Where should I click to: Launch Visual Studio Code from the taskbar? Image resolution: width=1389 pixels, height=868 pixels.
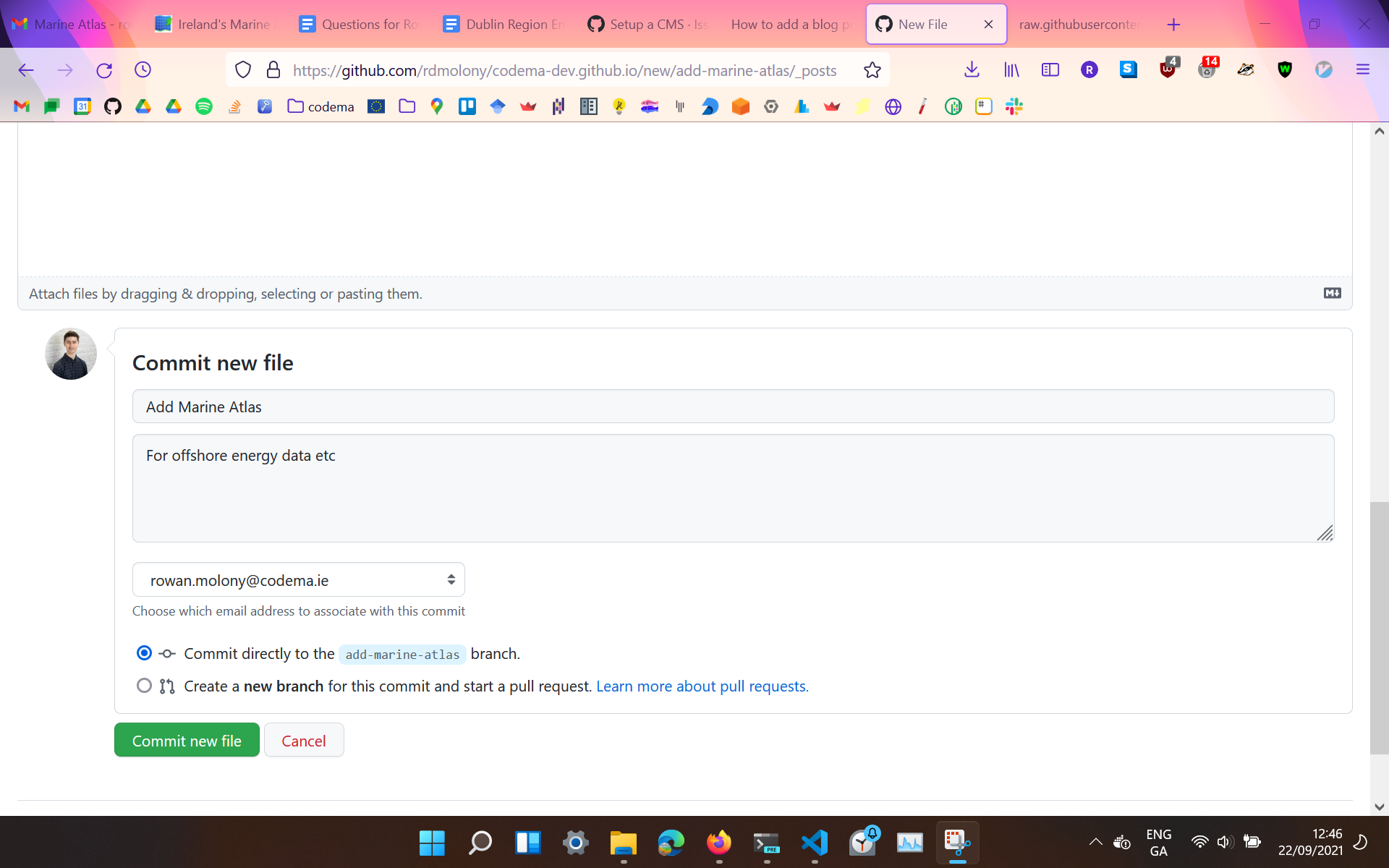[x=814, y=843]
